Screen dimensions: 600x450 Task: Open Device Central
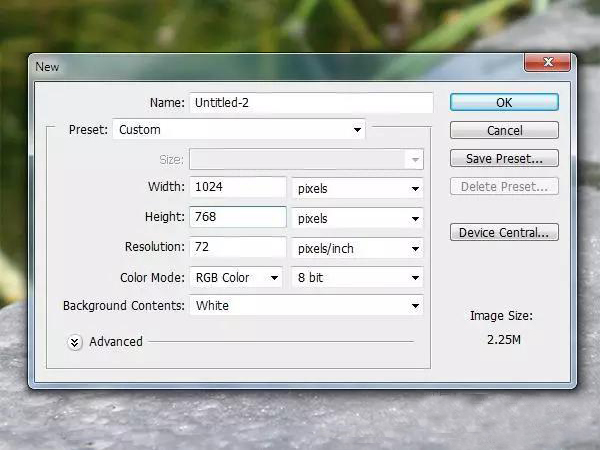pyautogui.click(x=504, y=233)
